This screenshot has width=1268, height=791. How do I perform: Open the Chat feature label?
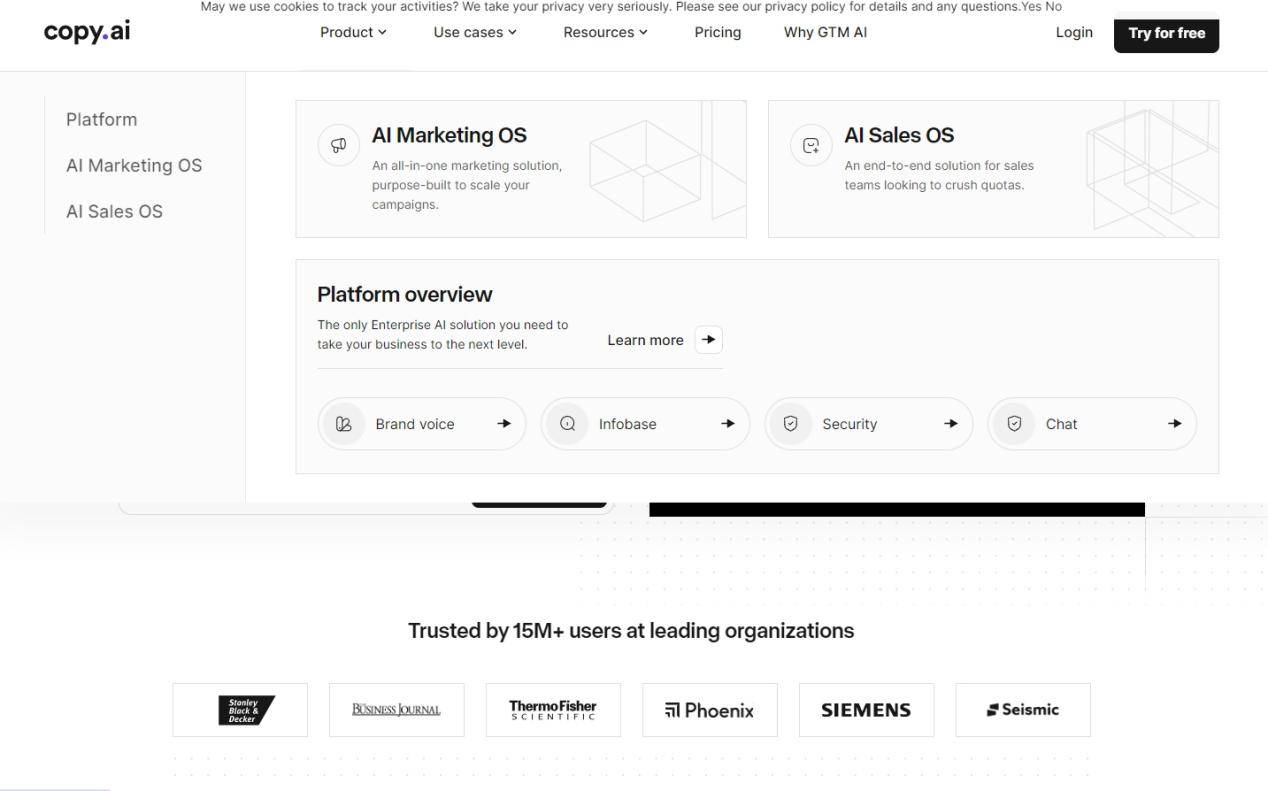click(1061, 424)
